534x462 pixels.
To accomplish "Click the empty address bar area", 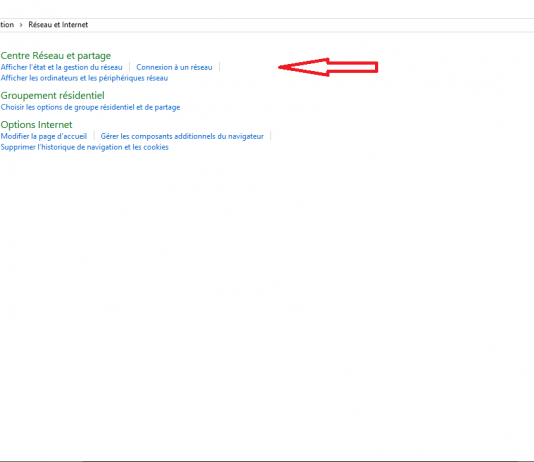I will tap(307, 25).
